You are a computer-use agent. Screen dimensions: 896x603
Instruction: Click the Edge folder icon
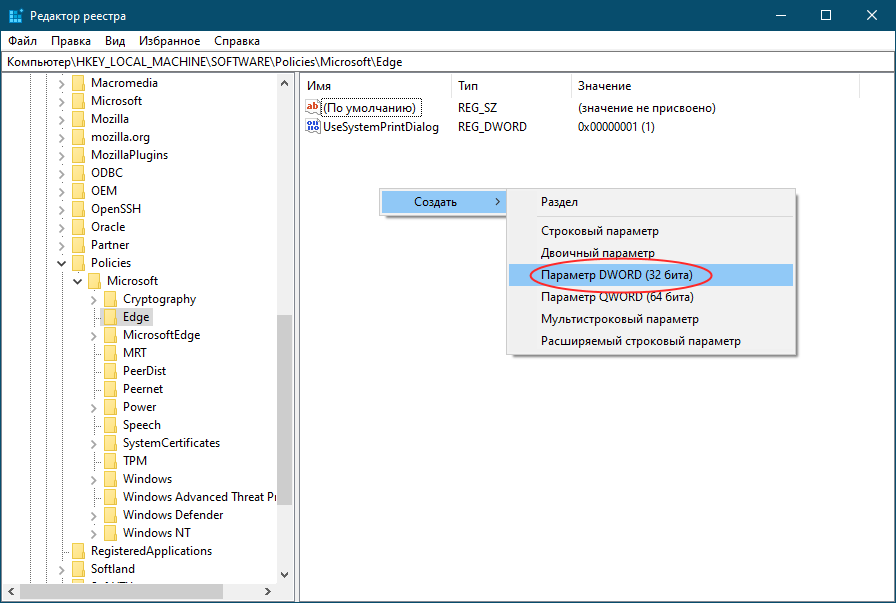[x=111, y=317]
